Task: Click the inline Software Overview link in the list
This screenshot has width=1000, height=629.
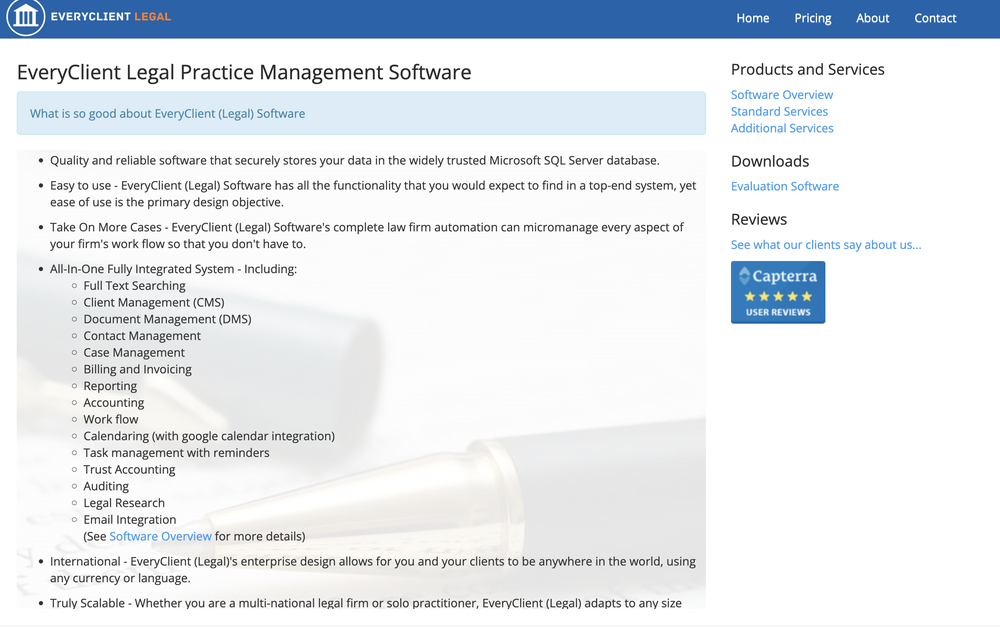Action: pyautogui.click(x=160, y=536)
